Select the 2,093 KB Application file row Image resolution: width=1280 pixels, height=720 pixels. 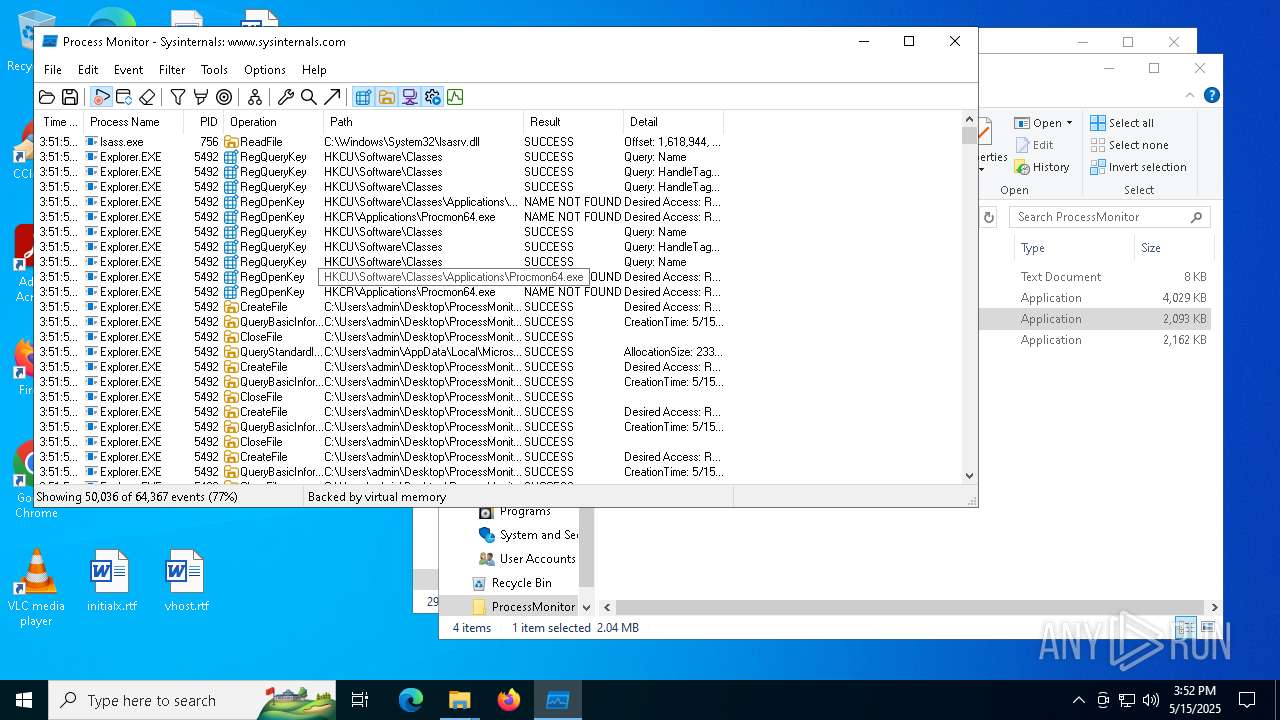point(1096,319)
